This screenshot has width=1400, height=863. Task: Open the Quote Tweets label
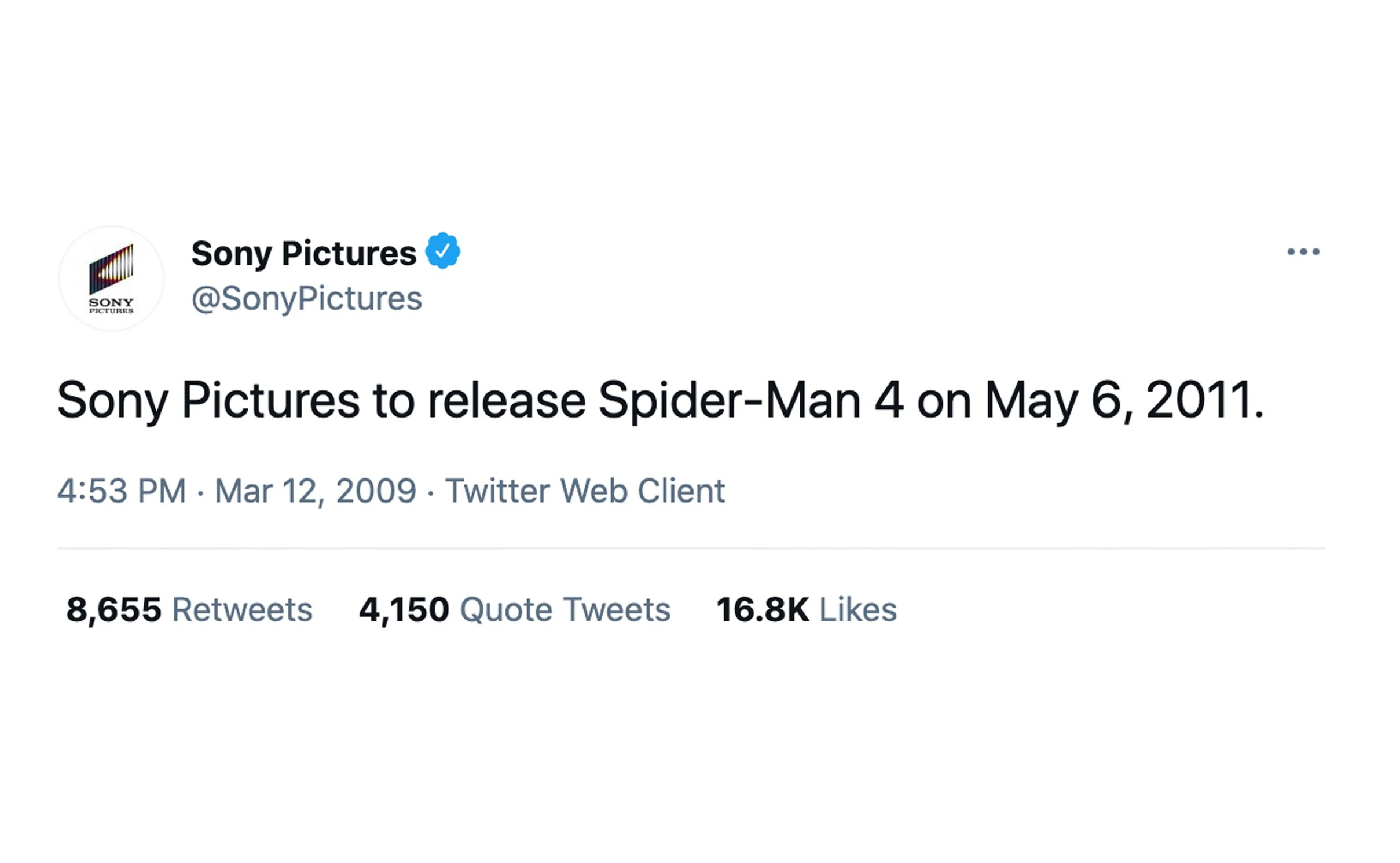pos(565,609)
